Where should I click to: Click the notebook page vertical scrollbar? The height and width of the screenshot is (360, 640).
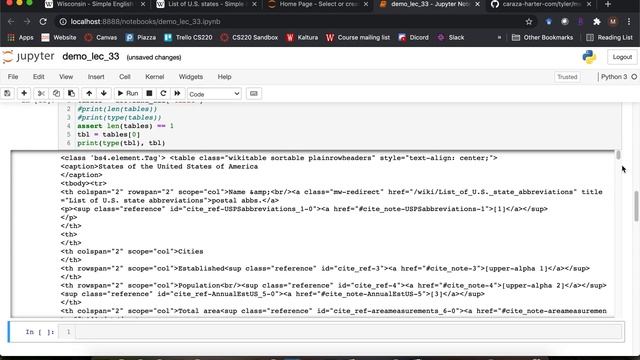tap(636, 206)
